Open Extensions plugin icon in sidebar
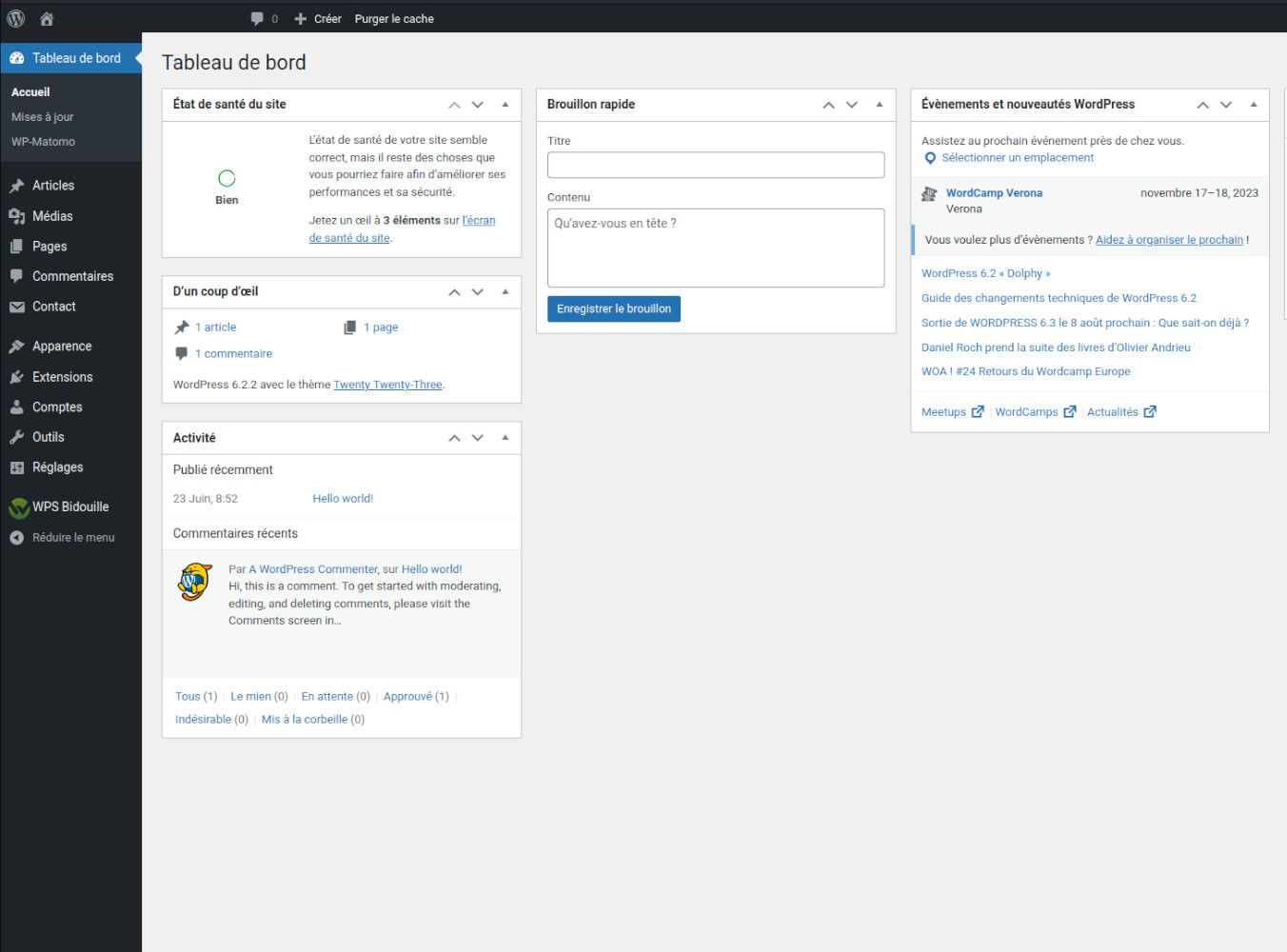The image size is (1287, 952). 16,377
